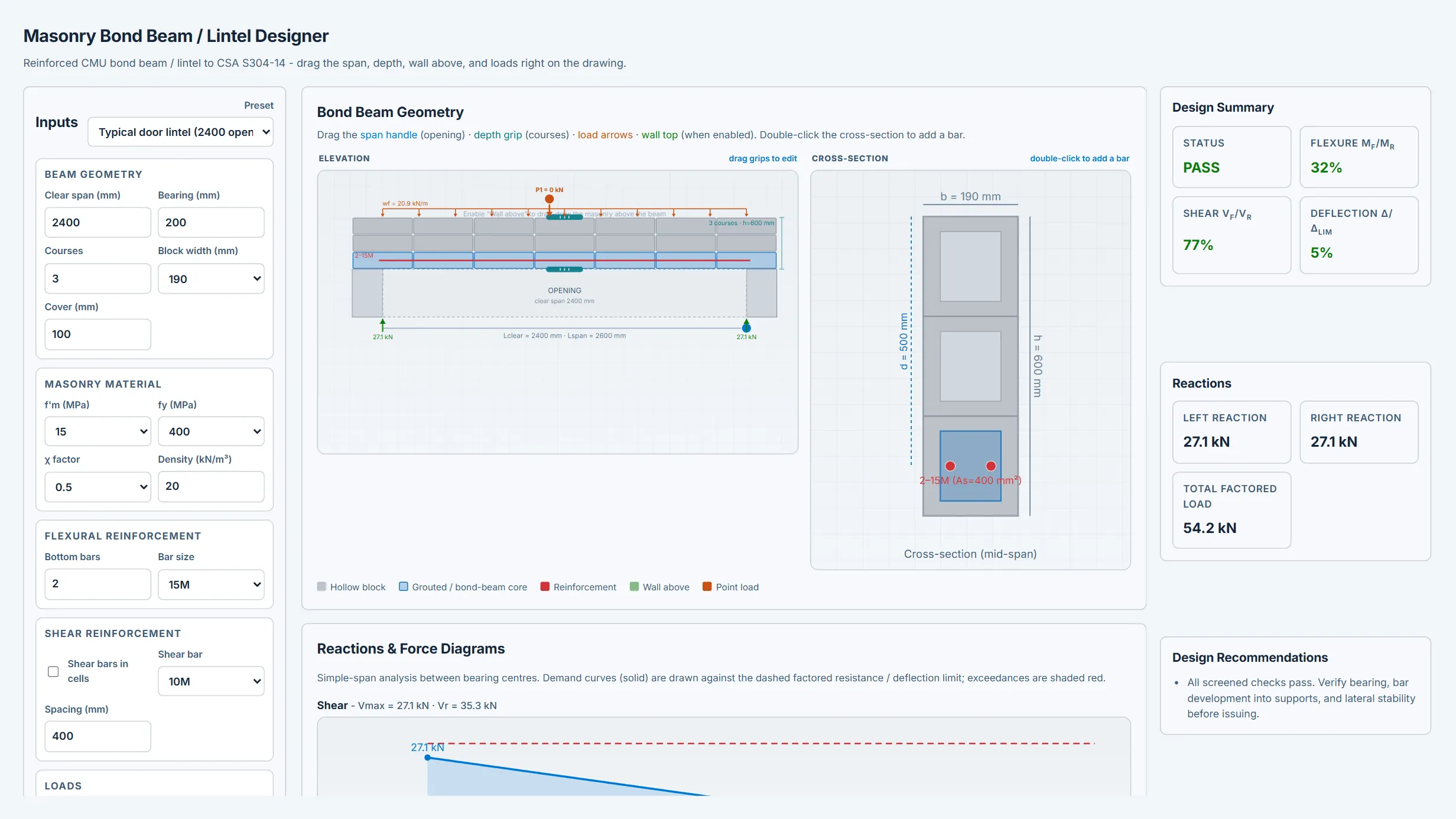The width and height of the screenshot is (1456, 819).
Task: Click the blue span handle at right support
Action: pos(746,328)
